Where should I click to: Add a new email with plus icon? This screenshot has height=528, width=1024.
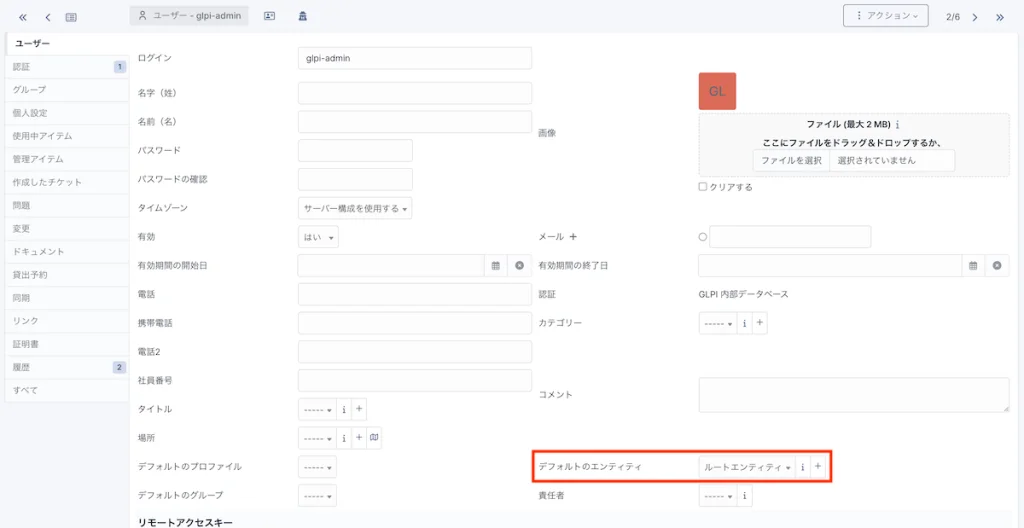click(x=573, y=237)
